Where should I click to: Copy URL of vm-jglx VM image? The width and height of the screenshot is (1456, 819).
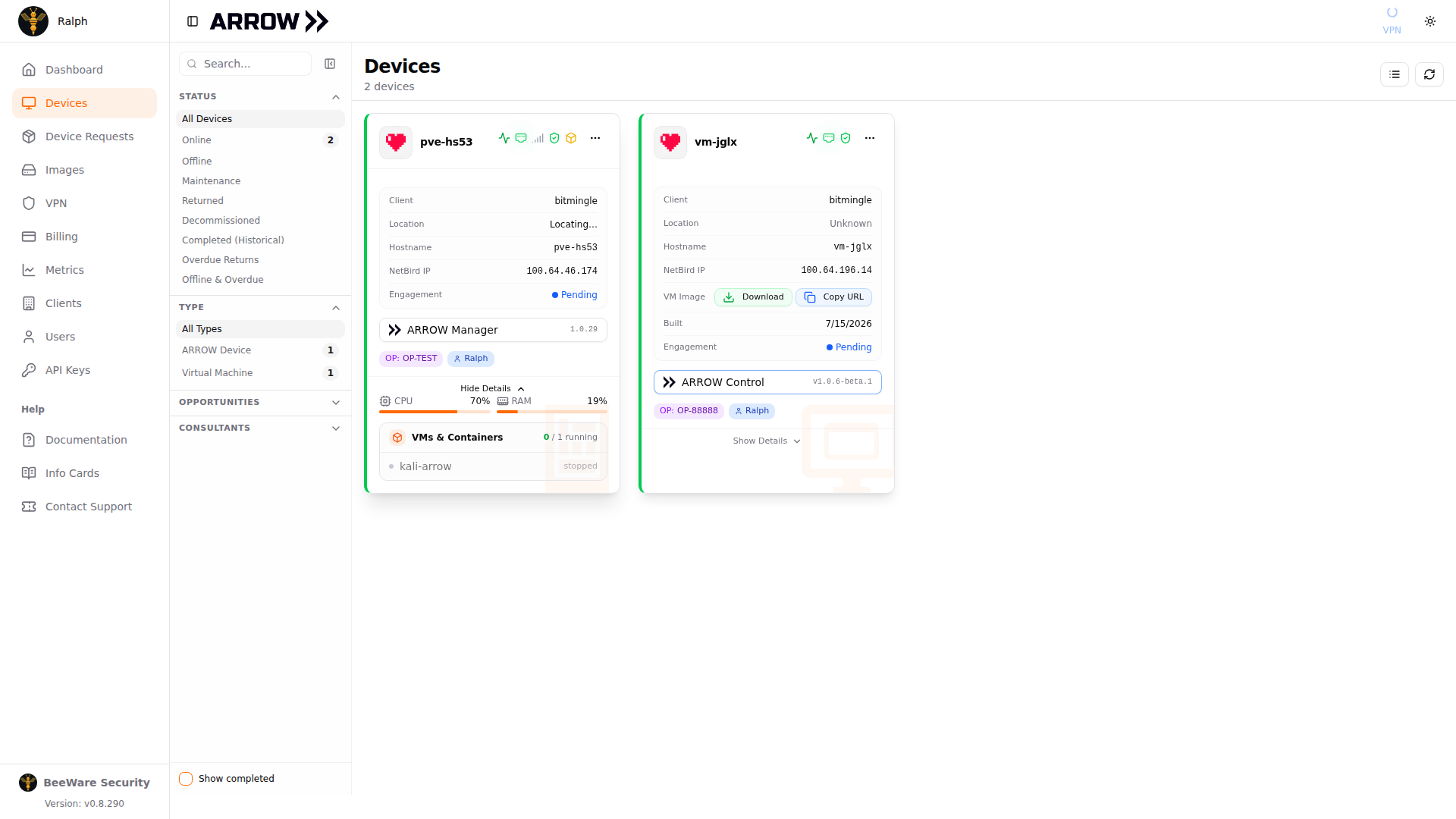[833, 297]
